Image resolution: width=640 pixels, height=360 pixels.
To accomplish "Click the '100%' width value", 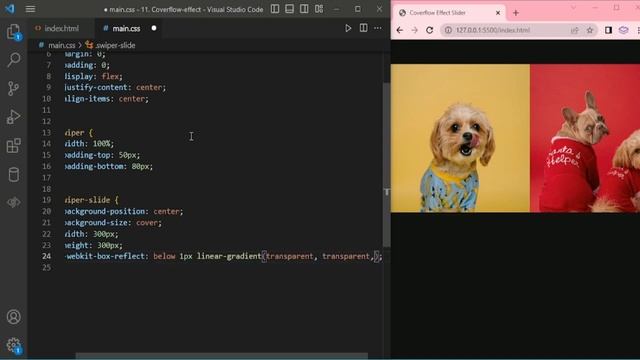I will click(x=102, y=144).
